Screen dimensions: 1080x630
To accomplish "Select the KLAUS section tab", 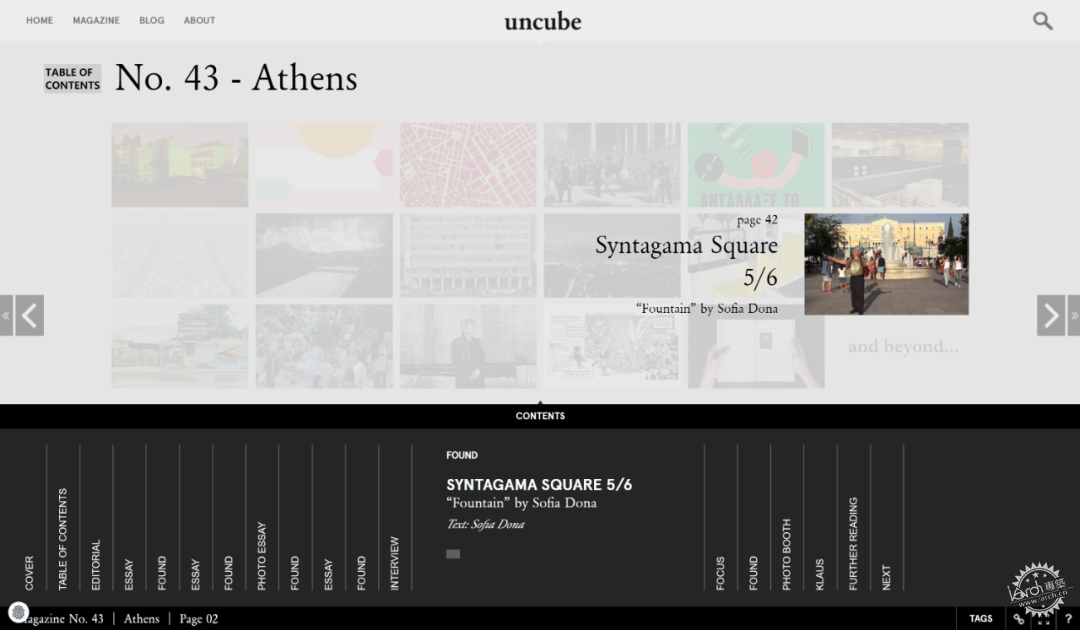I will coord(820,574).
